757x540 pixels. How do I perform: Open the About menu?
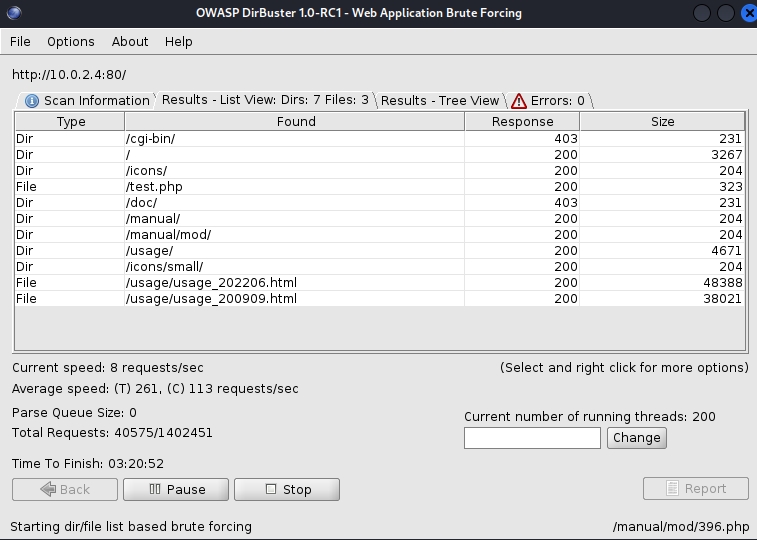pos(130,42)
